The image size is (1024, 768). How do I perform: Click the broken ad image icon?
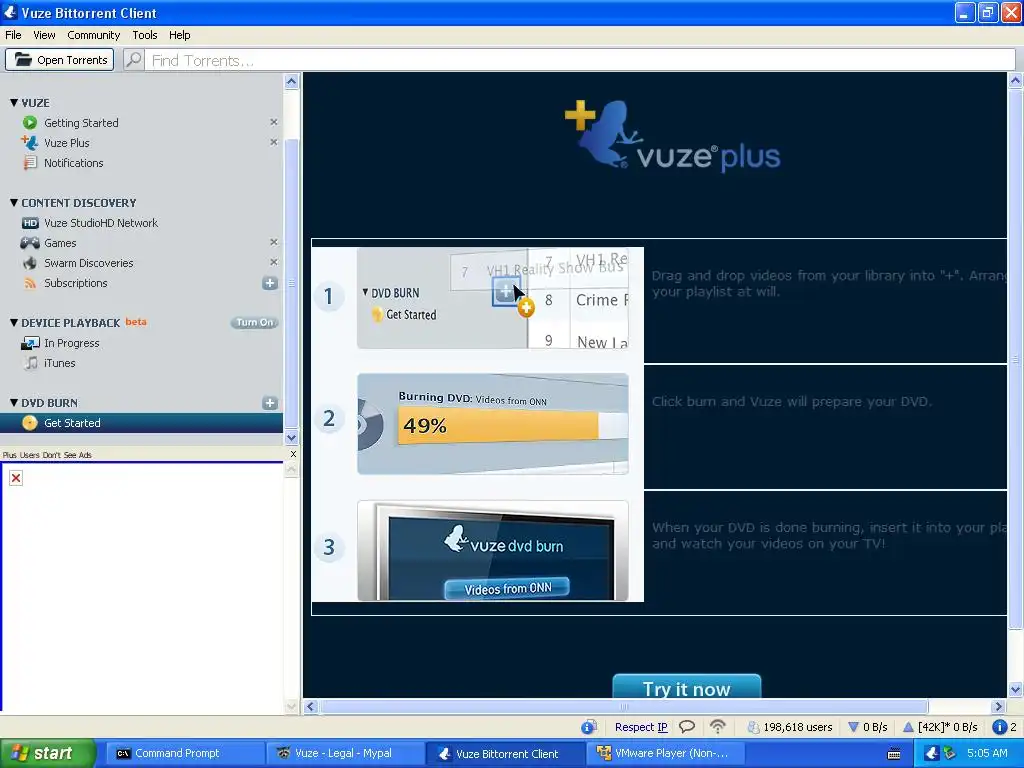click(x=16, y=478)
